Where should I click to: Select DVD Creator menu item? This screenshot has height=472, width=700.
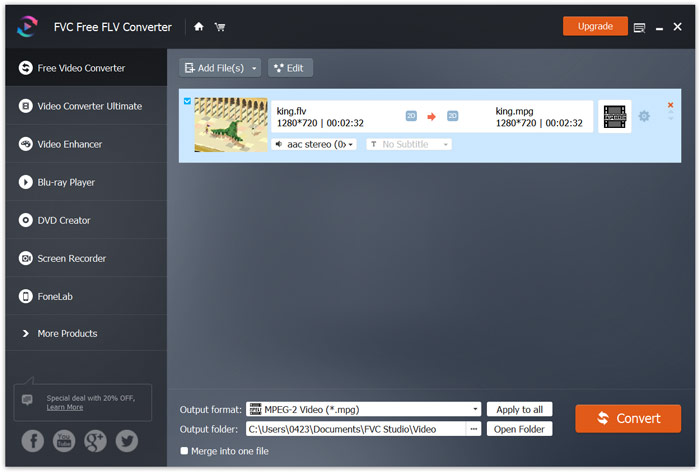click(x=86, y=220)
